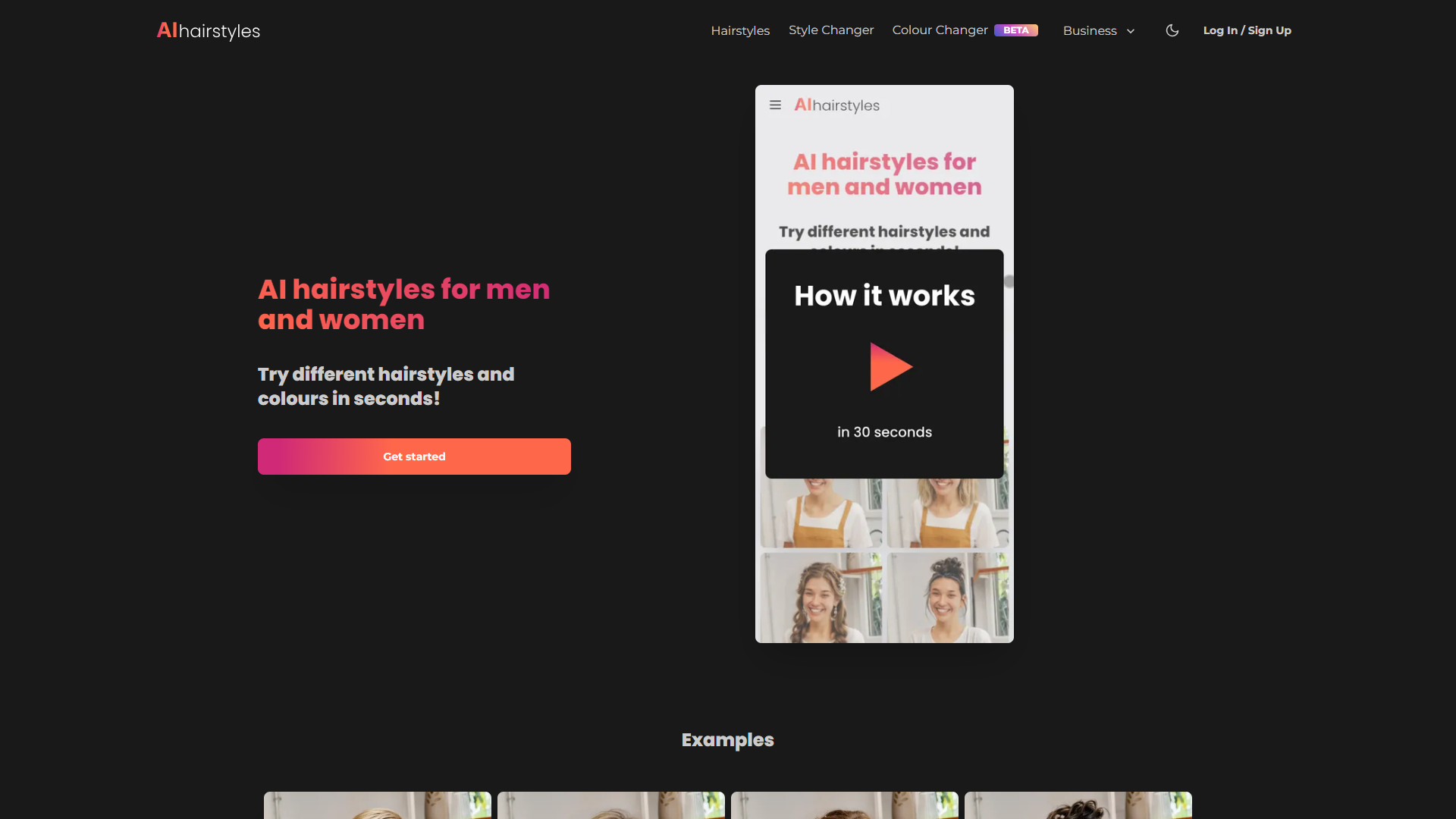Go to Style Changer

pyautogui.click(x=831, y=30)
